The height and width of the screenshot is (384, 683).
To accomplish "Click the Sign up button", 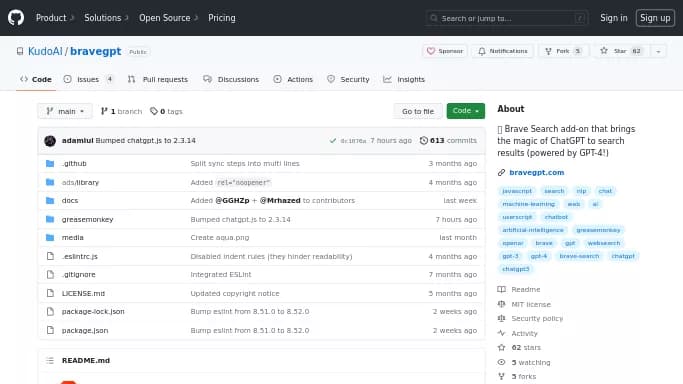I will pos(655,18).
